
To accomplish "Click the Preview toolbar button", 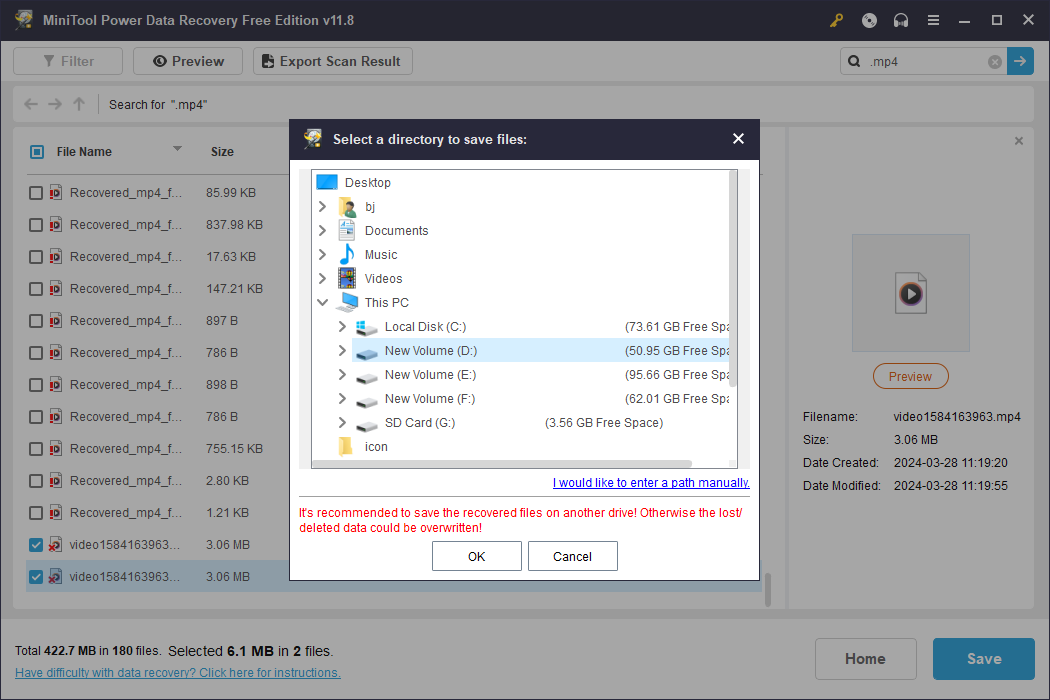I will tap(188, 61).
